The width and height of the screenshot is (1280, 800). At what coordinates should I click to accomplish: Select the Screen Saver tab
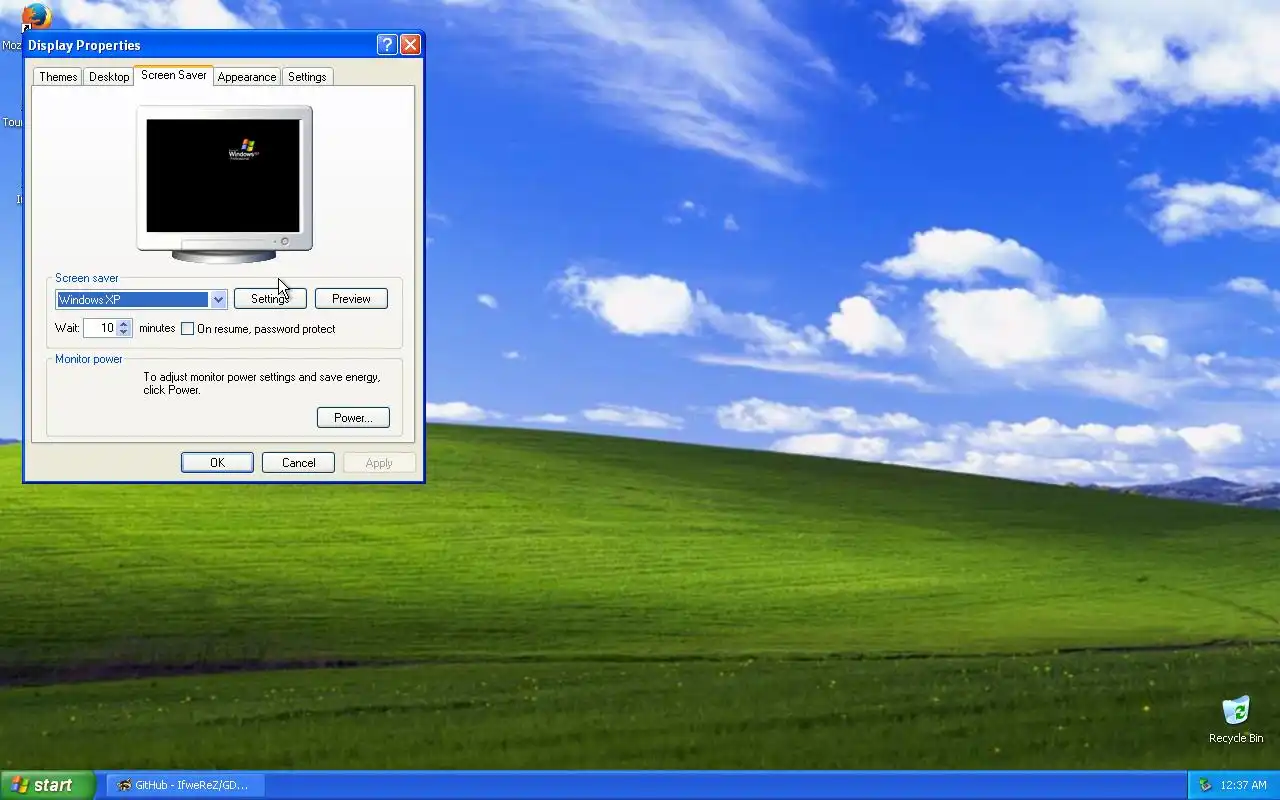click(x=174, y=75)
